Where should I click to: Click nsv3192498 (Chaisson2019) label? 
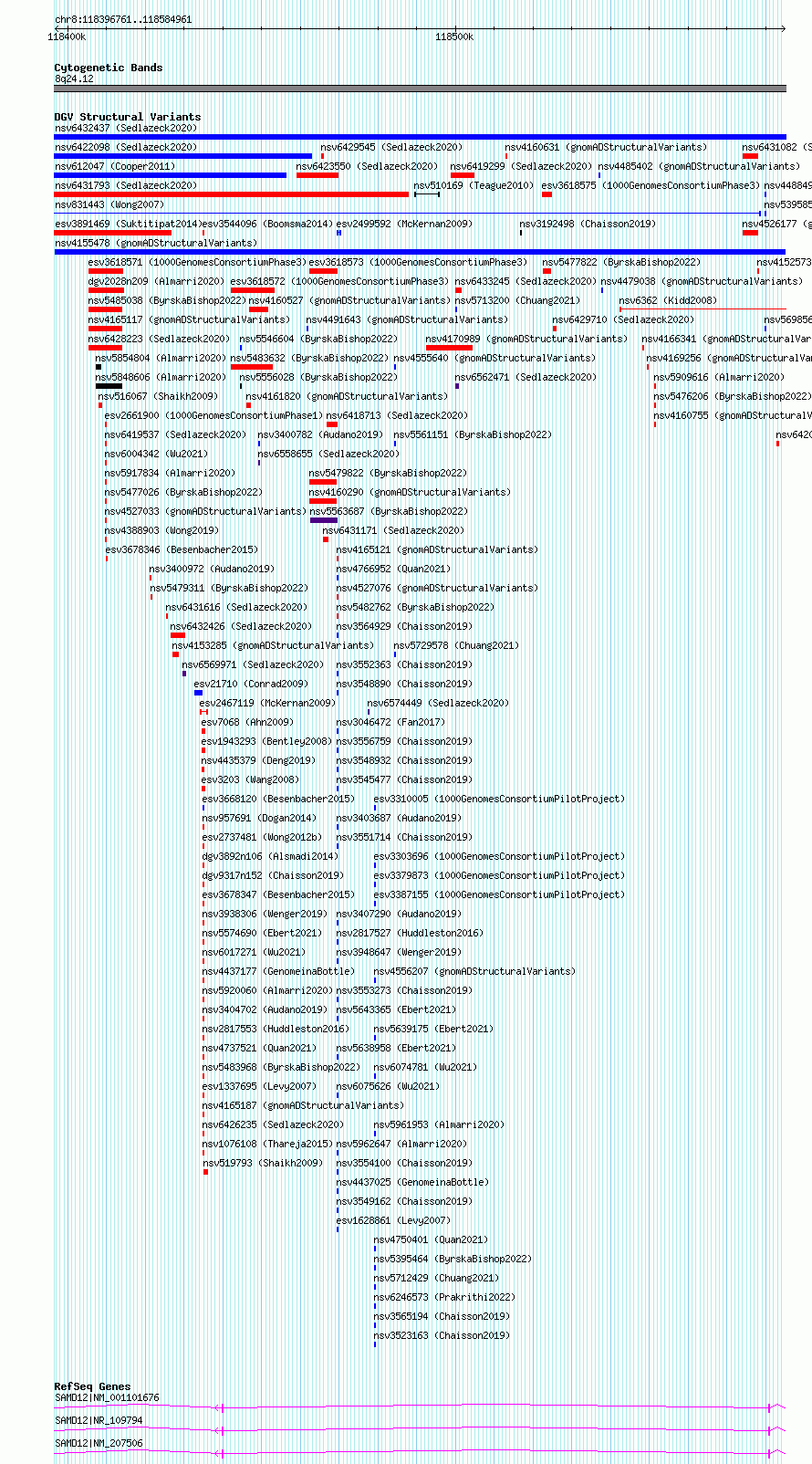pyautogui.click(x=587, y=225)
